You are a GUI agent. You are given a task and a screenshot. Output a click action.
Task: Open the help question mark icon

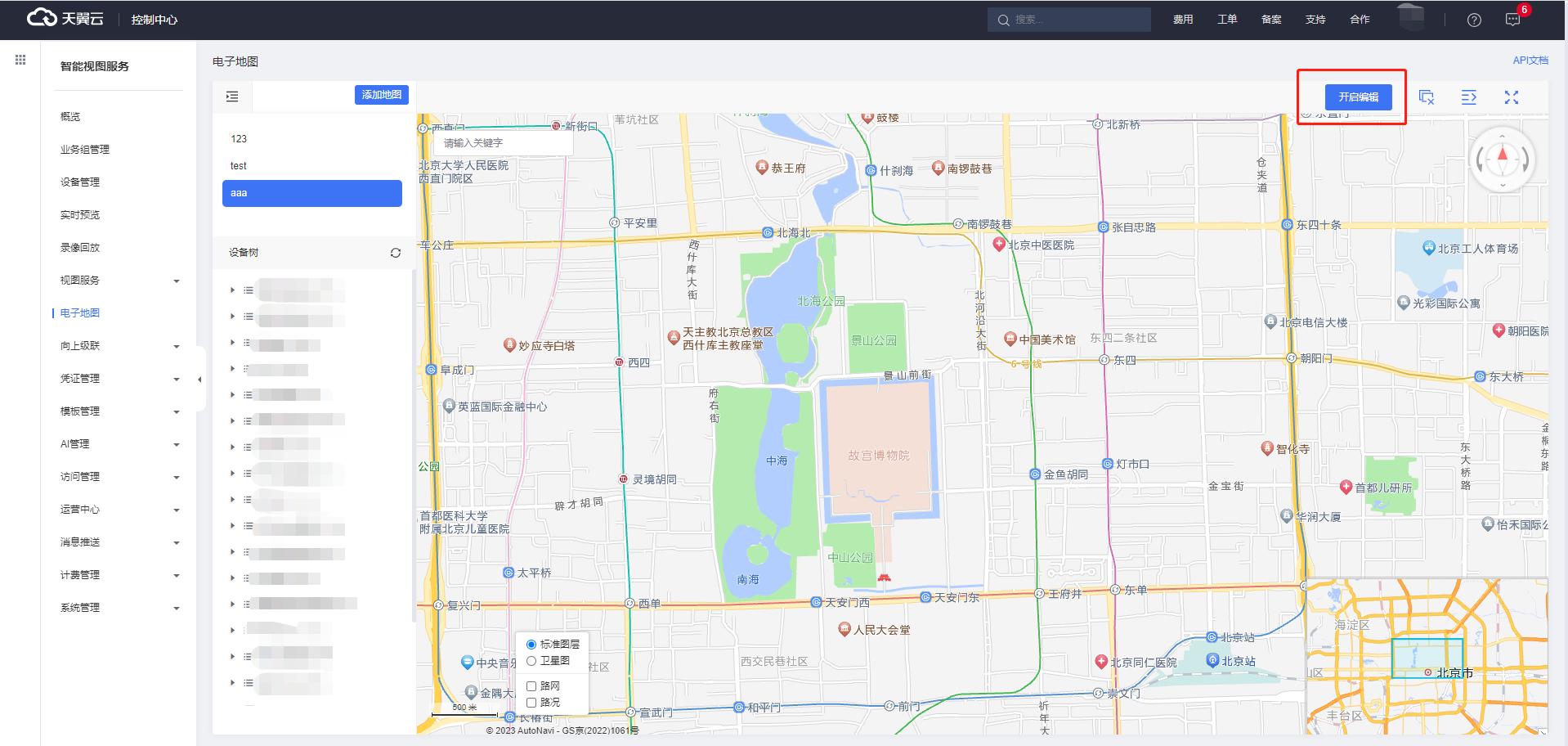pos(1474,20)
